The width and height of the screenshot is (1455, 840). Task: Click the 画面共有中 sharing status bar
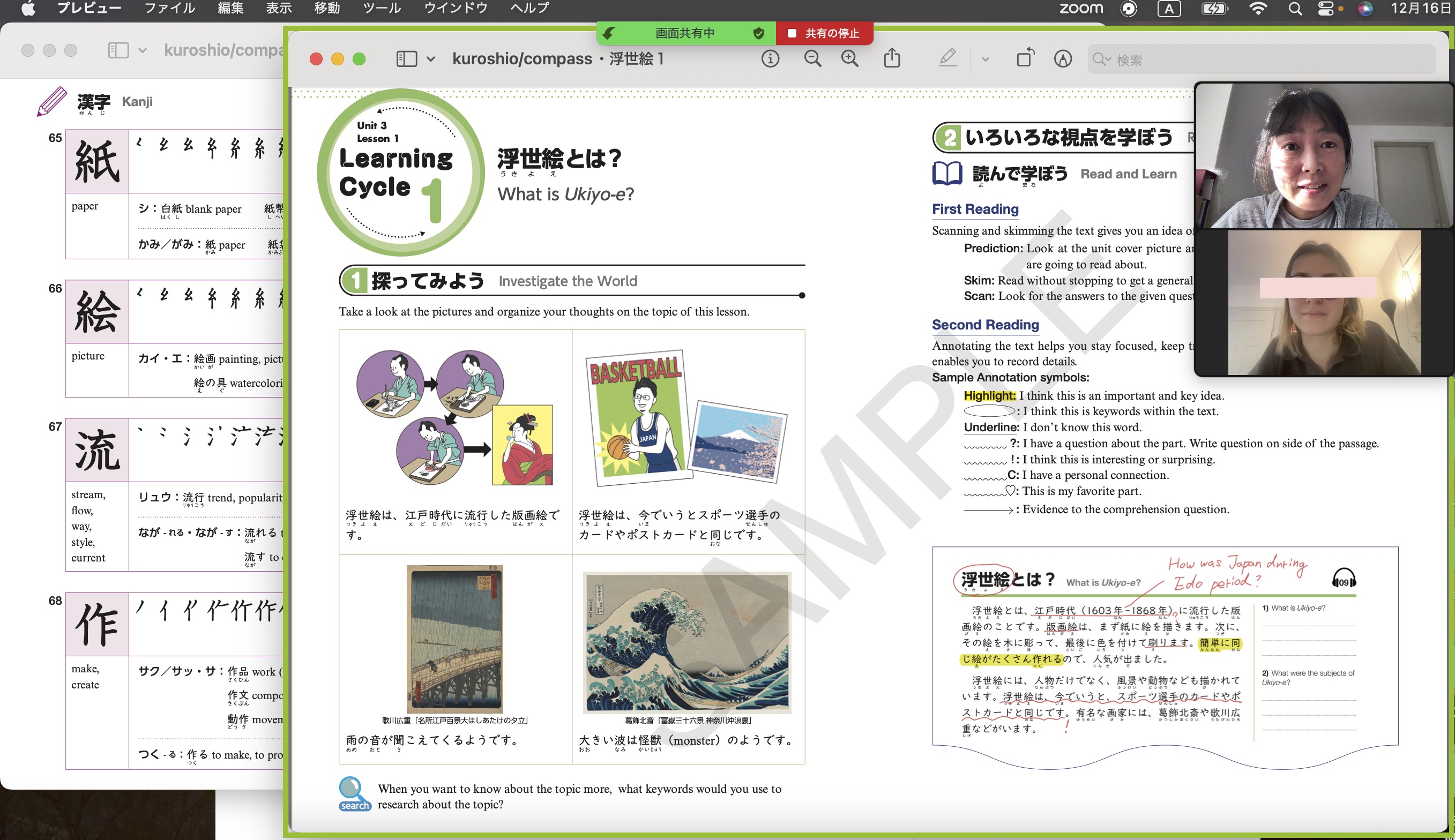685,33
